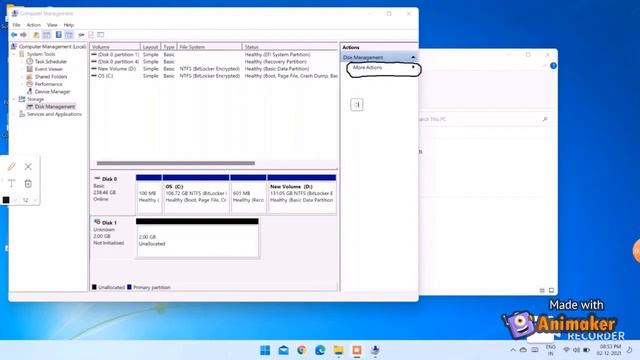Screen dimensions: 640x360
Task: Open the Windows Start button on taskbar
Action: [265, 350]
